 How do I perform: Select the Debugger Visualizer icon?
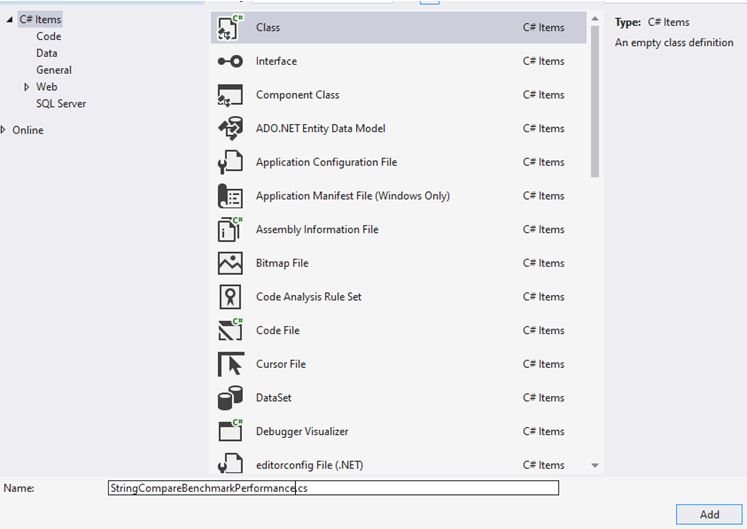point(230,431)
